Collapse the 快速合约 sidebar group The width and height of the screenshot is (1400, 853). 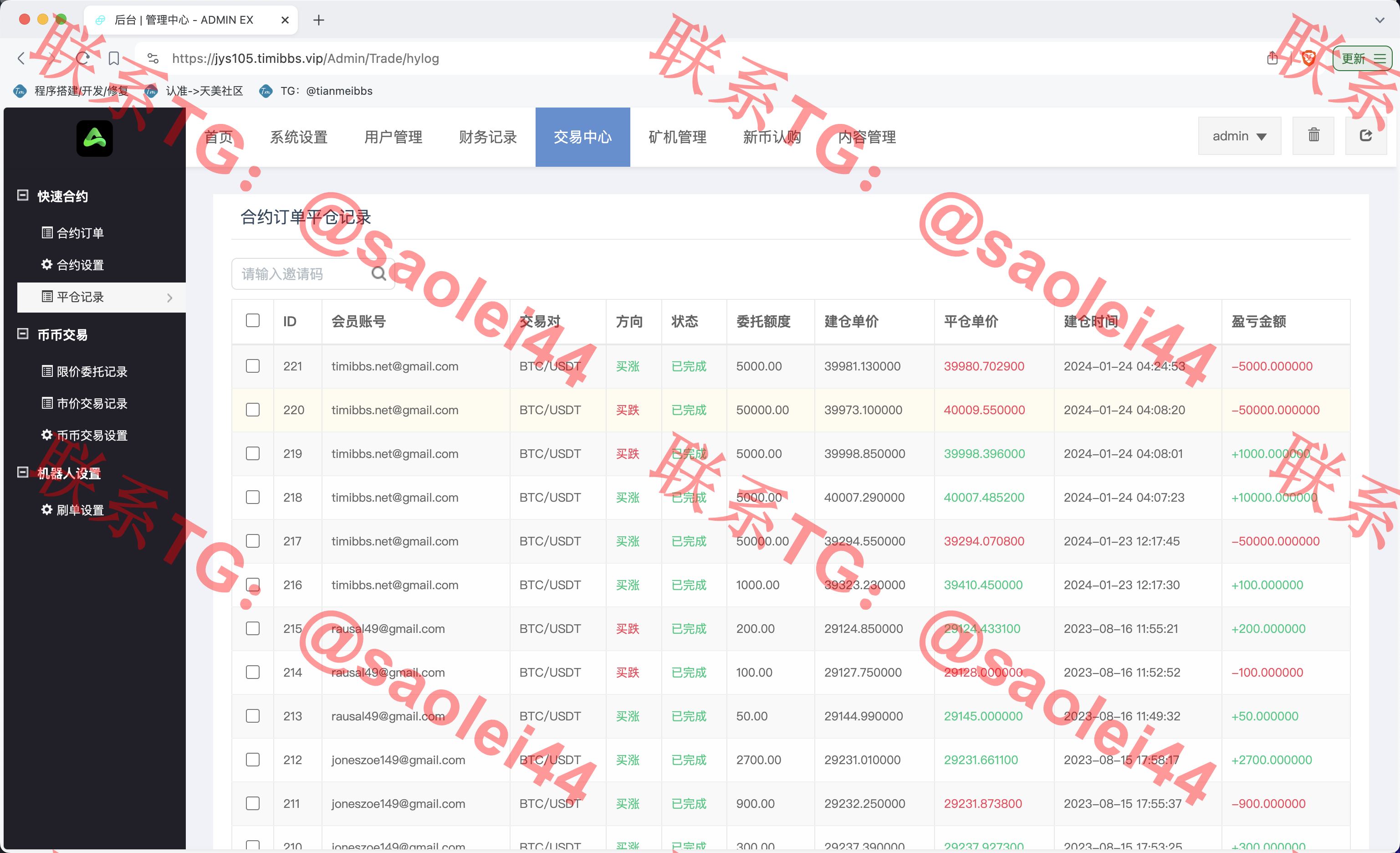click(x=23, y=195)
